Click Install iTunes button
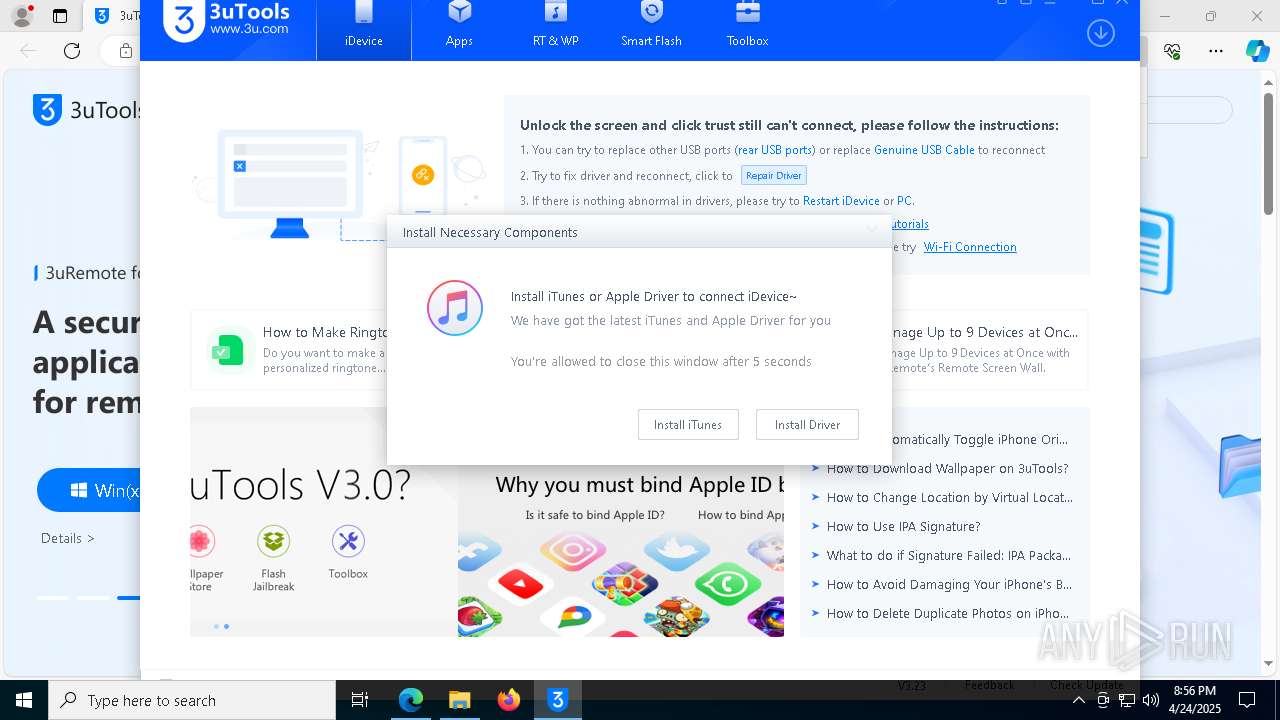Viewport: 1280px width, 720px height. tap(688, 425)
